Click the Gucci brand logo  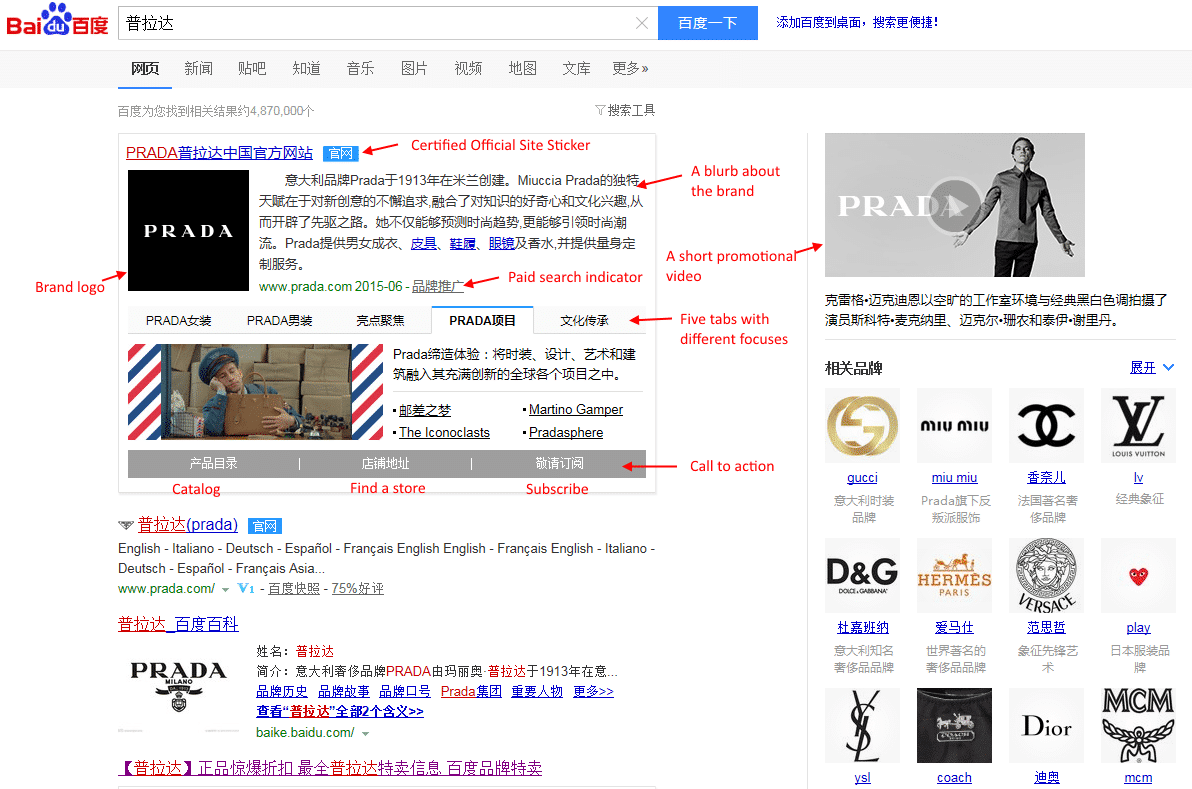point(862,426)
